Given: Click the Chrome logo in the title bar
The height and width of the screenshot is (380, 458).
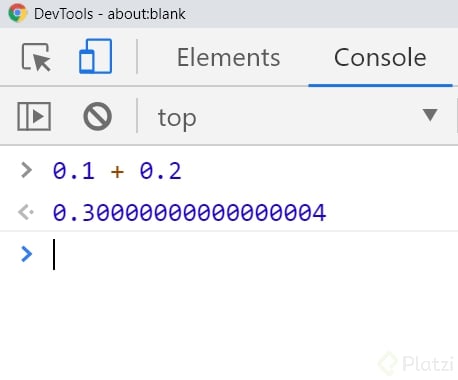Looking at the screenshot, I should click(18, 13).
